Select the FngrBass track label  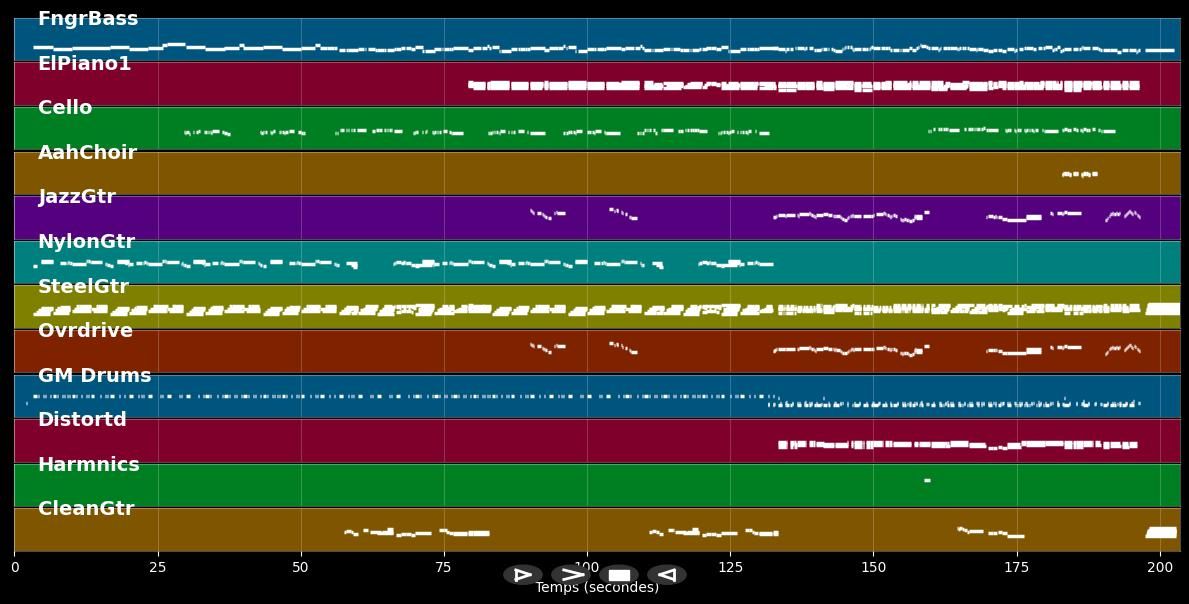[x=88, y=19]
